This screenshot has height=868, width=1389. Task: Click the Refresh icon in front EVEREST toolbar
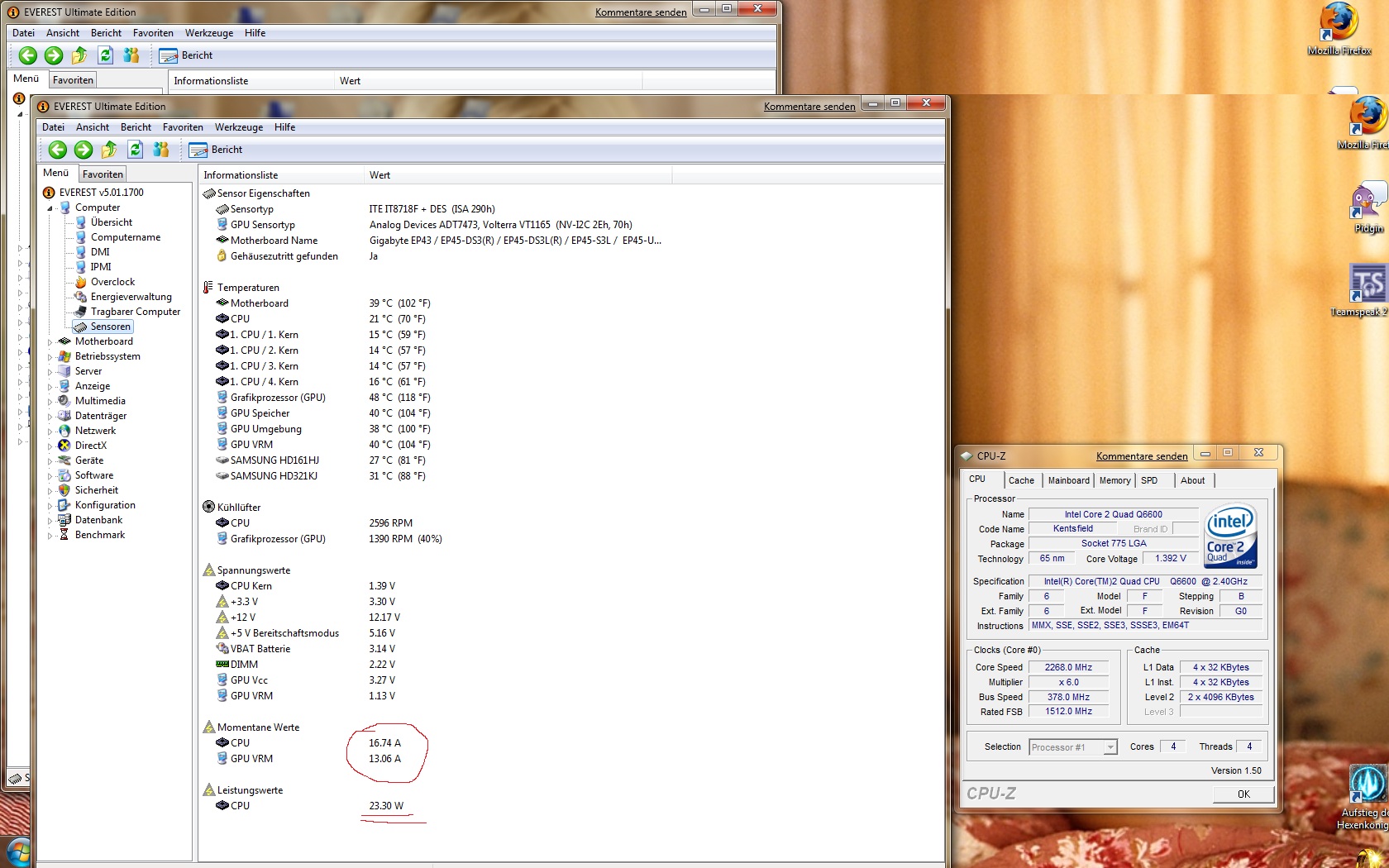(136, 150)
